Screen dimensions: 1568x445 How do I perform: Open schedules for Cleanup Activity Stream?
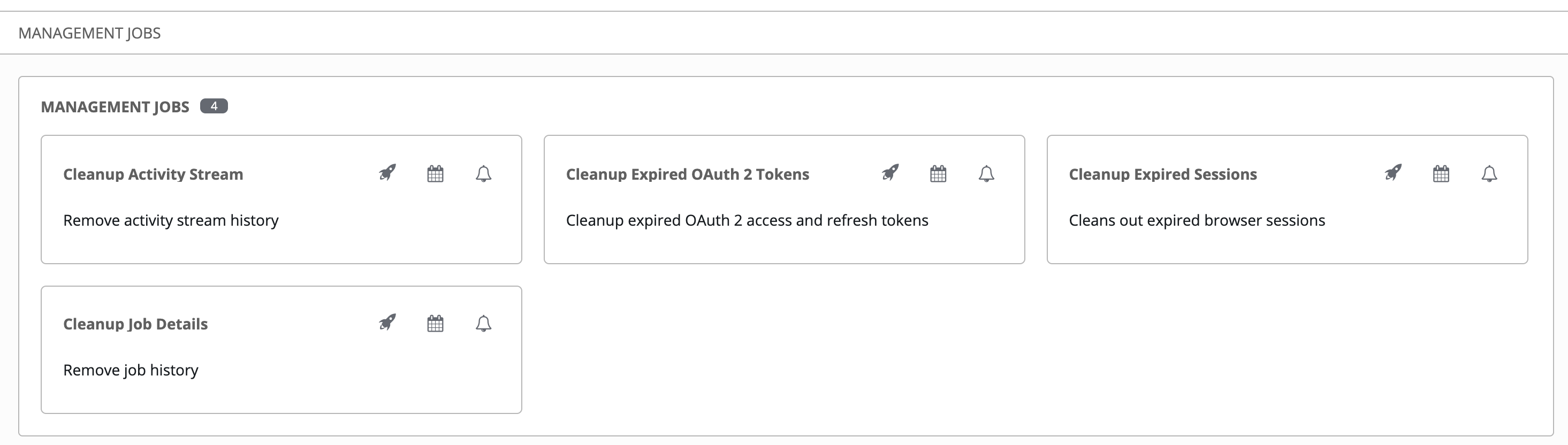pos(435,174)
